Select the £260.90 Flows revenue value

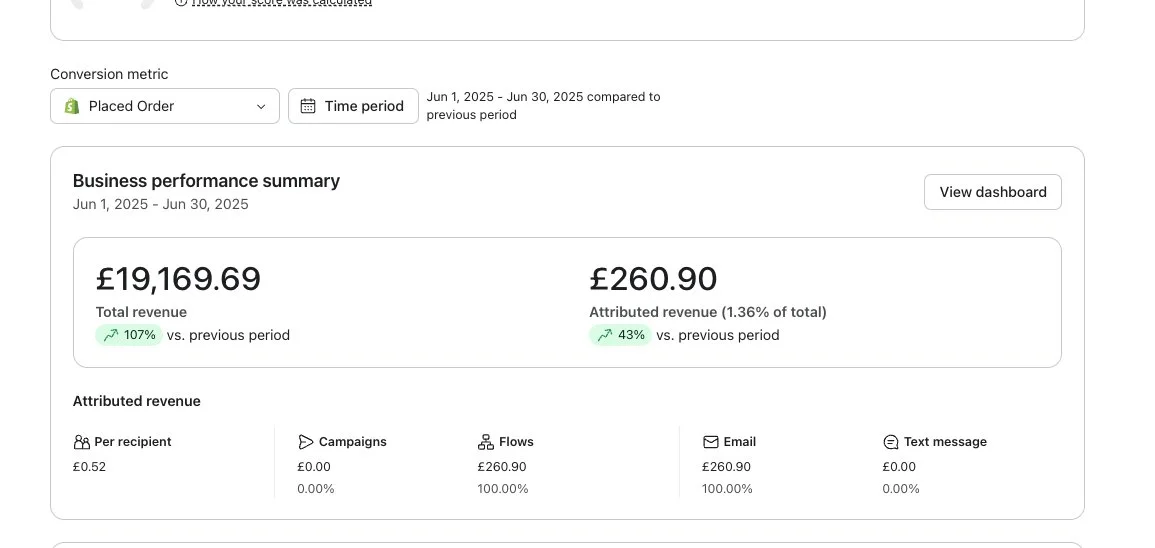coord(502,467)
